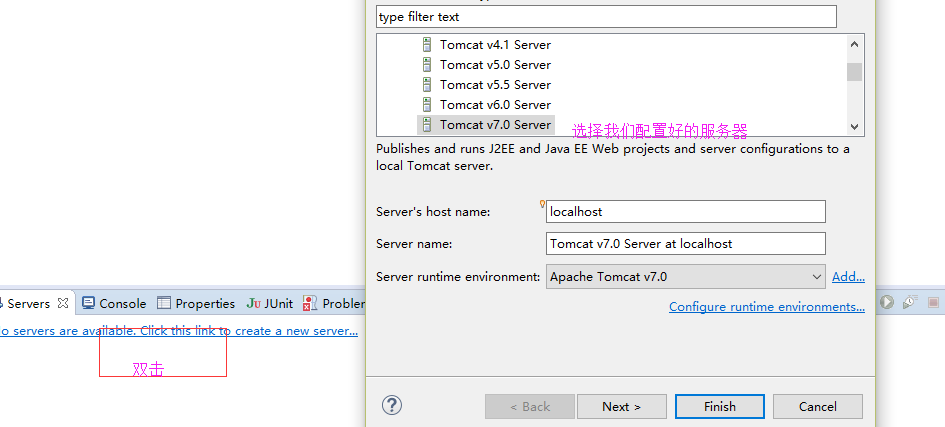Click scroll up arrow of server list
This screenshot has width=945, height=427.
[854, 44]
